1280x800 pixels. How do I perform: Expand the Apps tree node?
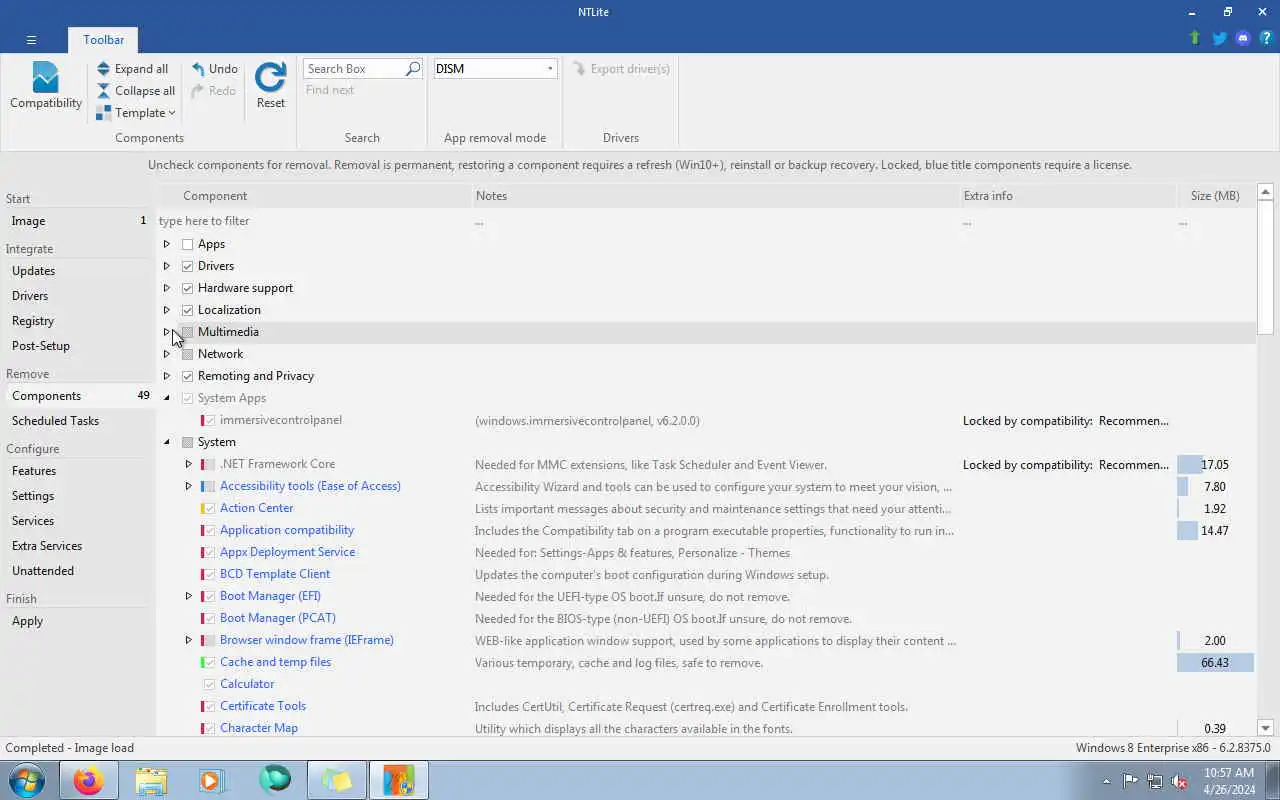pos(167,244)
